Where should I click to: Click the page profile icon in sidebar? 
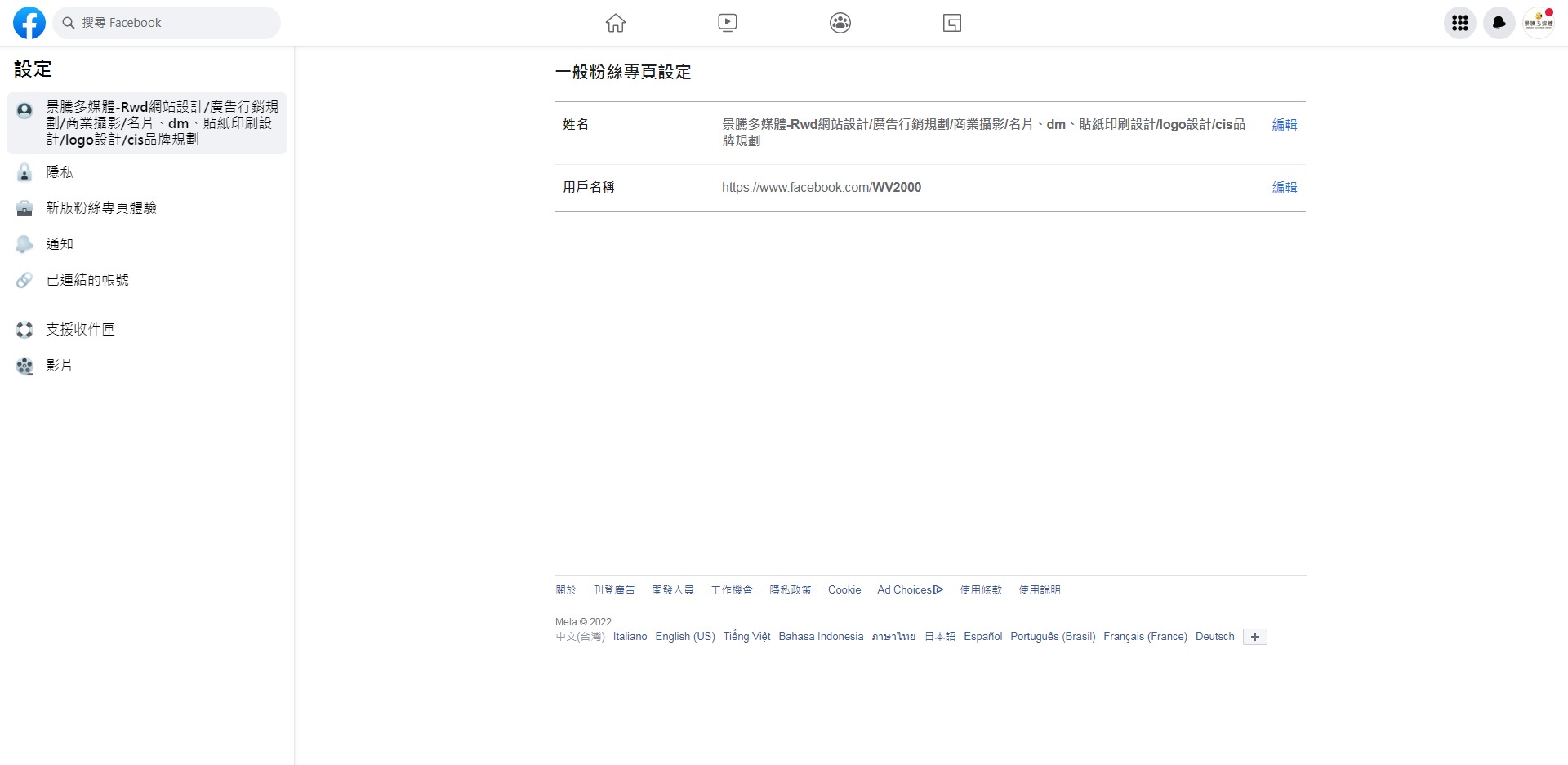pos(24,110)
